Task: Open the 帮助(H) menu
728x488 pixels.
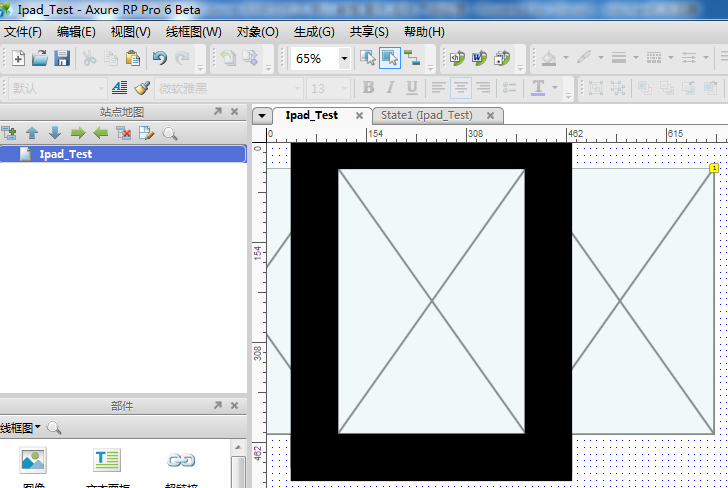Action: pos(424,32)
